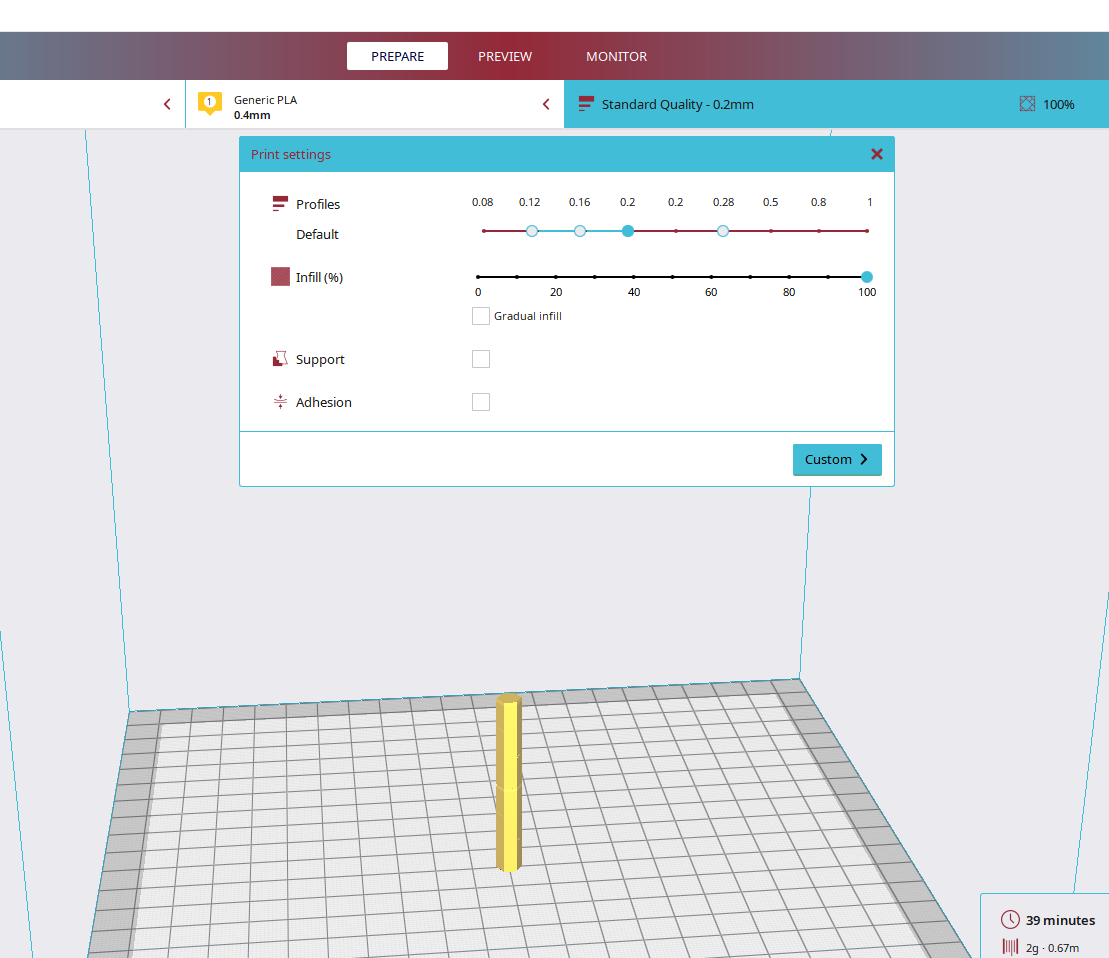Go to the MONITOR stage tab
The image size is (1109, 958).
(x=616, y=56)
